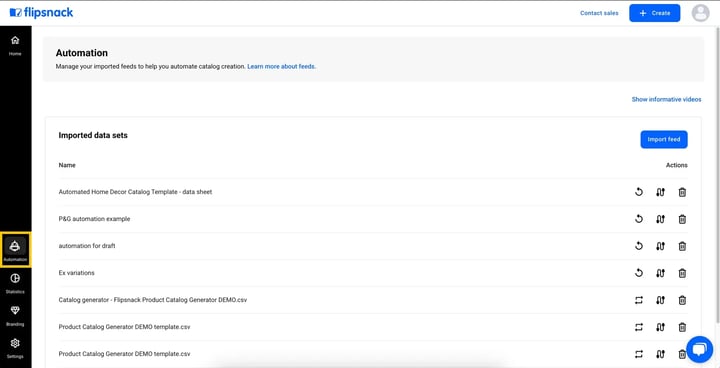Select the automation for draft name
The height and width of the screenshot is (368, 720).
tap(87, 246)
